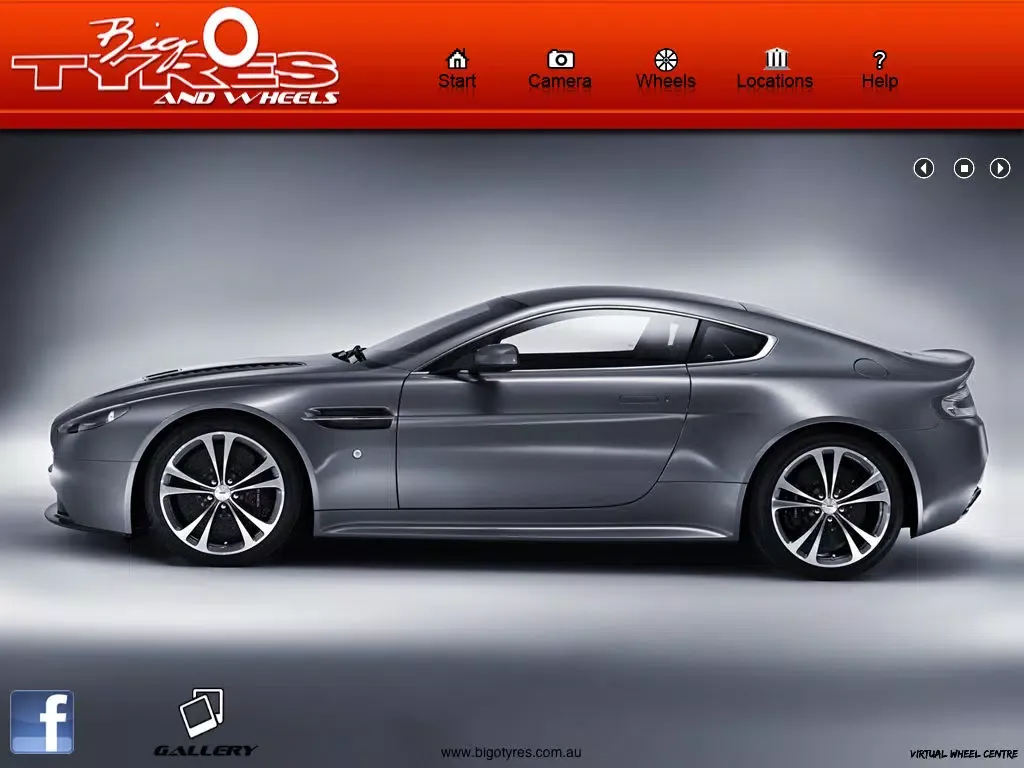Open the Locations building icon
This screenshot has width=1024, height=768.
(776, 59)
